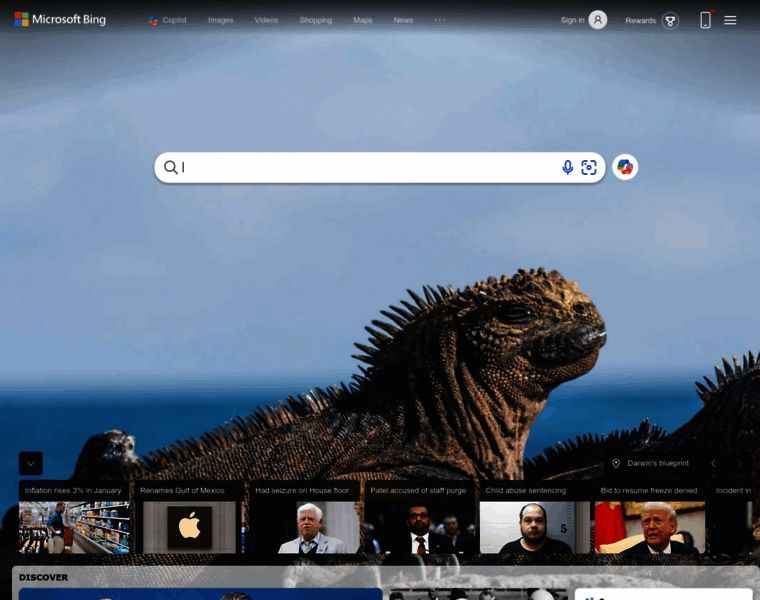Open the hamburger settings menu
This screenshot has height=600, width=760.
click(730, 20)
